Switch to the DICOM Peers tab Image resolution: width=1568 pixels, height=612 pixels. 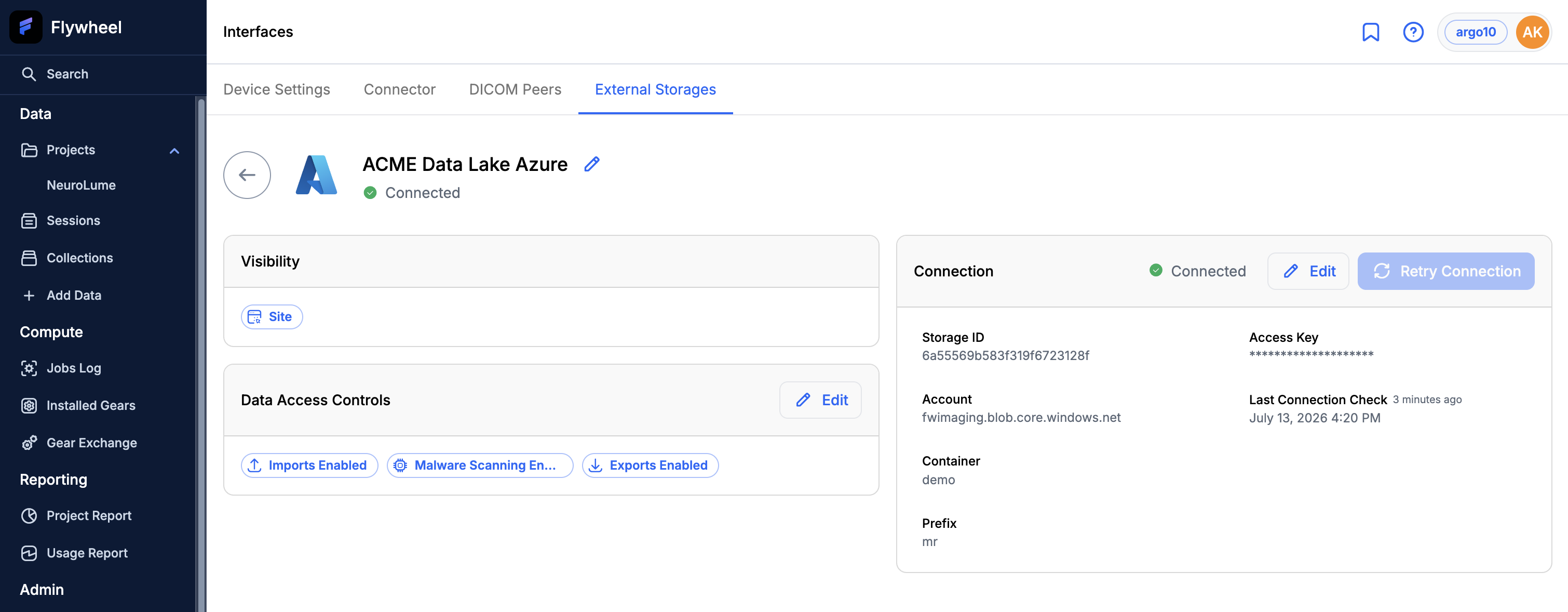(515, 89)
